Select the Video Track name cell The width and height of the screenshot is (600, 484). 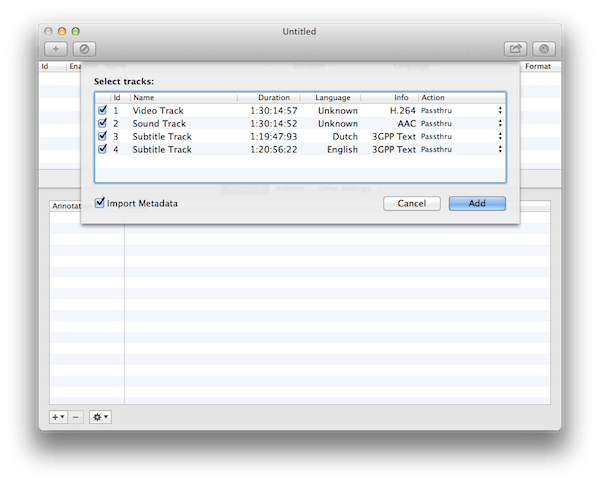[158, 111]
